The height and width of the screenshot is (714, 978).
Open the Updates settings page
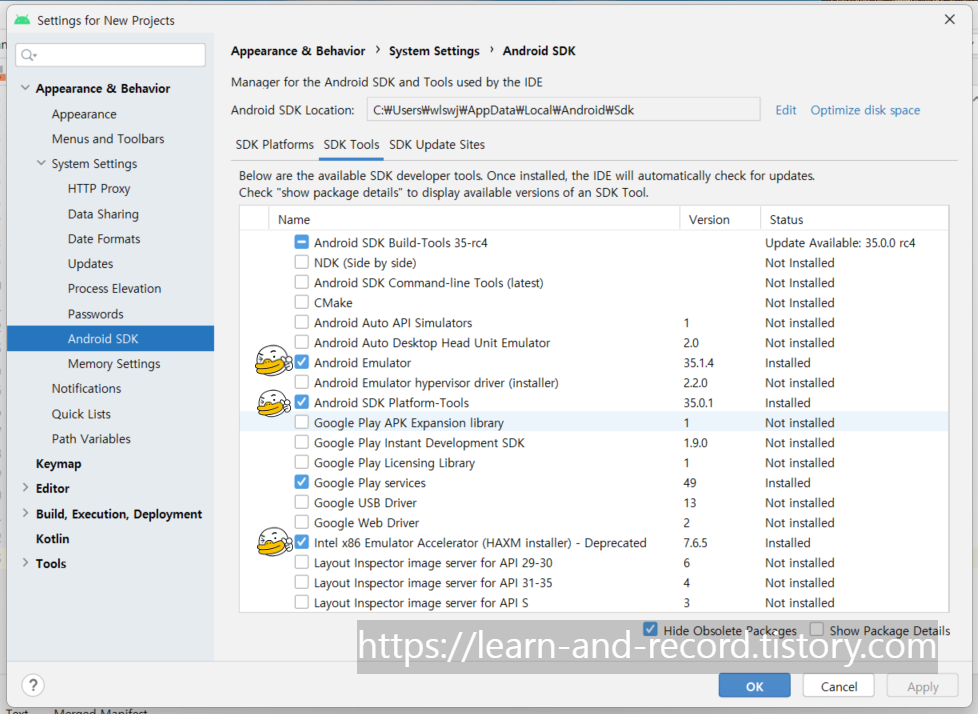click(90, 264)
